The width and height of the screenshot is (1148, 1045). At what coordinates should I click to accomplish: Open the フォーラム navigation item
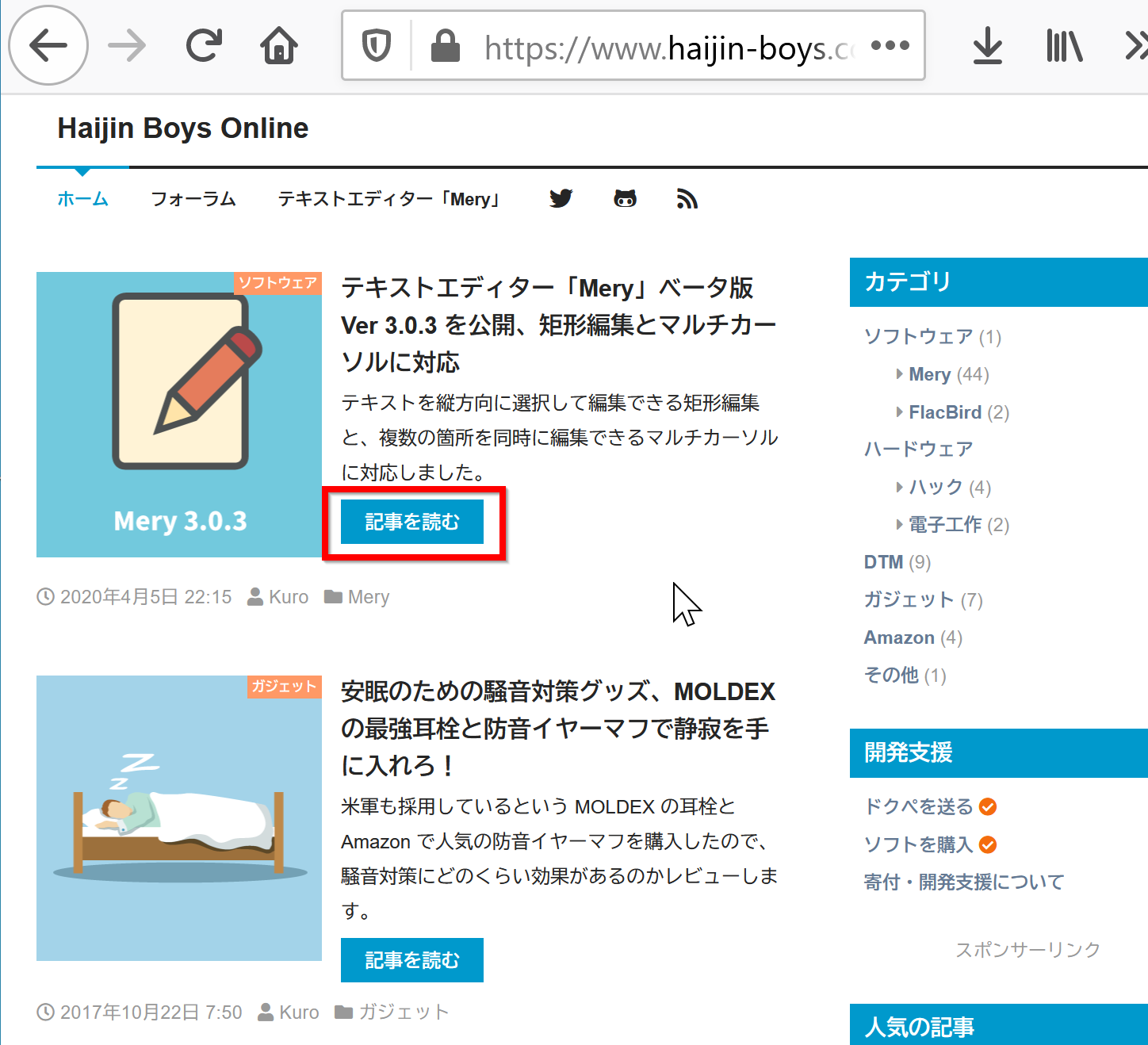pyautogui.click(x=193, y=199)
